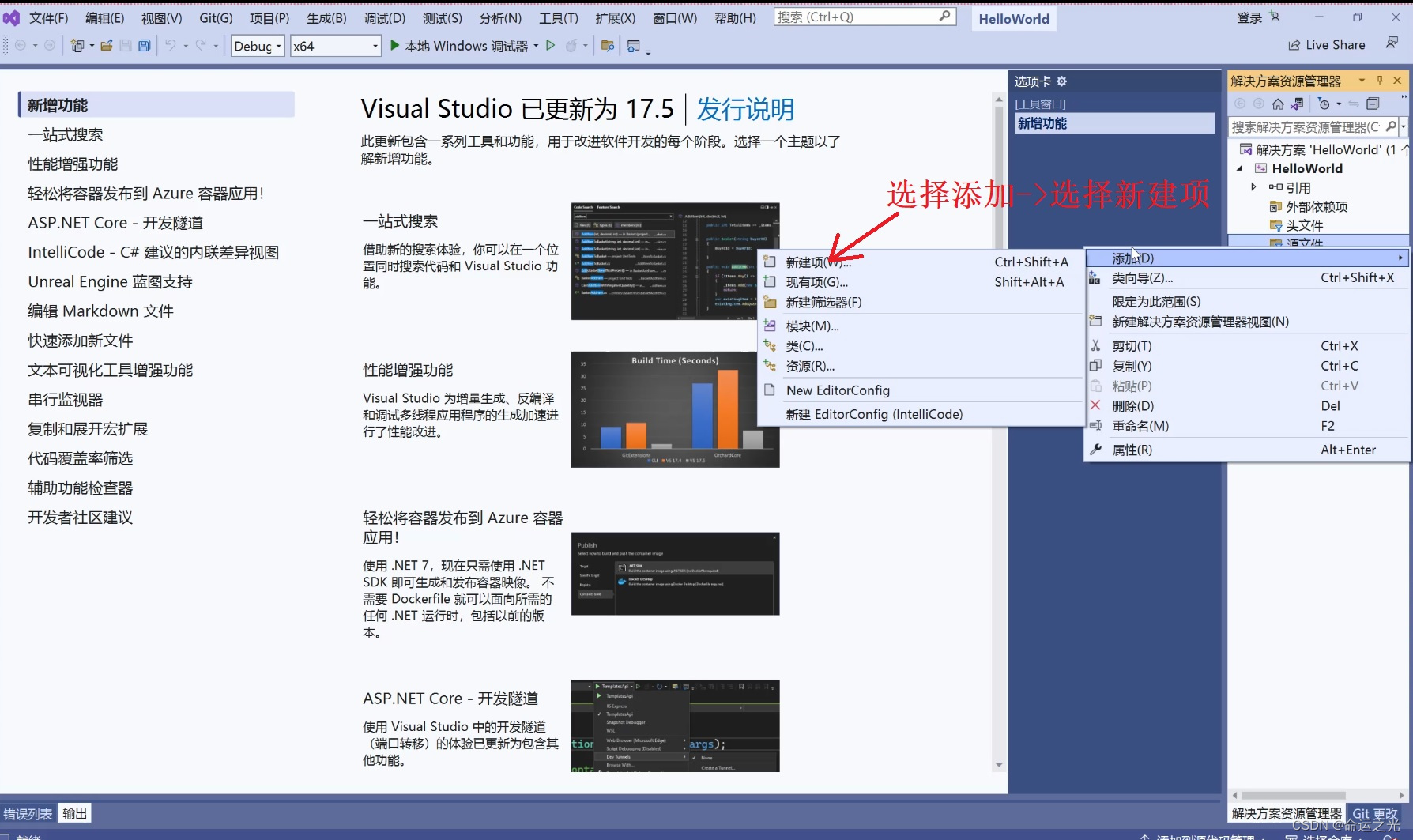Image resolution: width=1413 pixels, height=840 pixels.
Task: Select 性能增强功能 in left topic list
Action: pos(73,164)
